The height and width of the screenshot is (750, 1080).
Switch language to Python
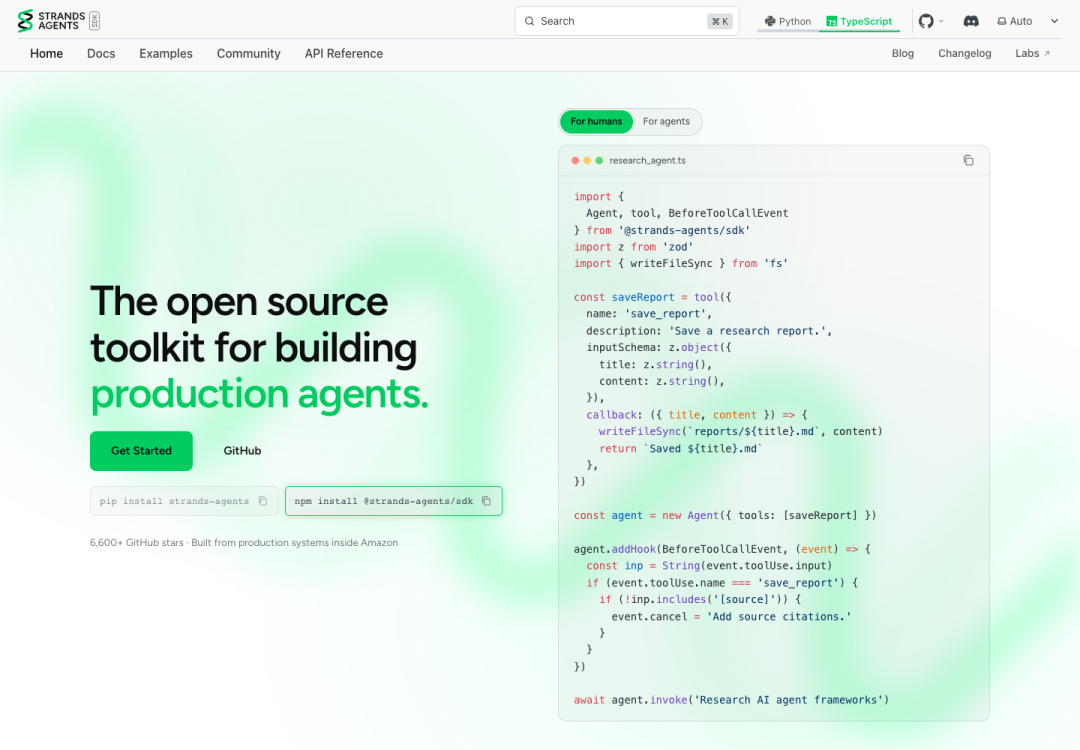(x=788, y=21)
